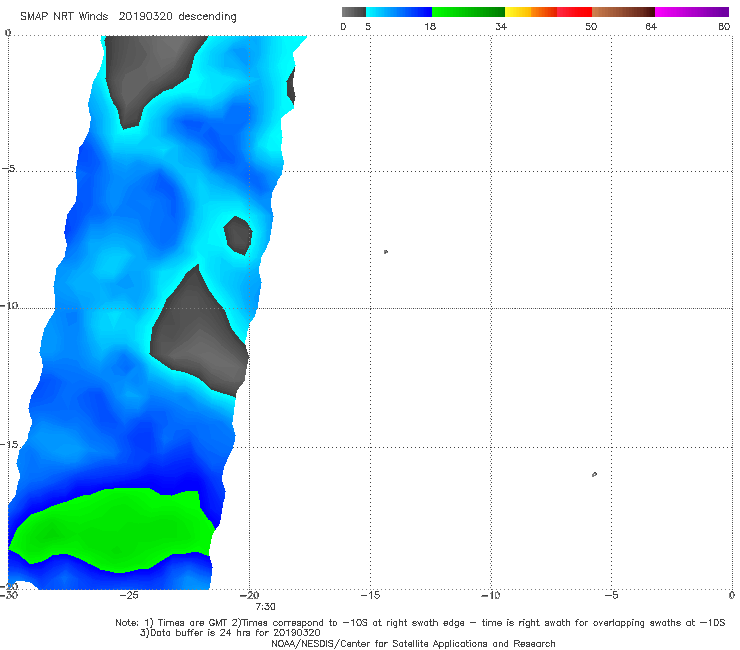740x650 pixels.
Task: Pick the magenta-purple 64-80 color bar segment
Action: coord(692,12)
